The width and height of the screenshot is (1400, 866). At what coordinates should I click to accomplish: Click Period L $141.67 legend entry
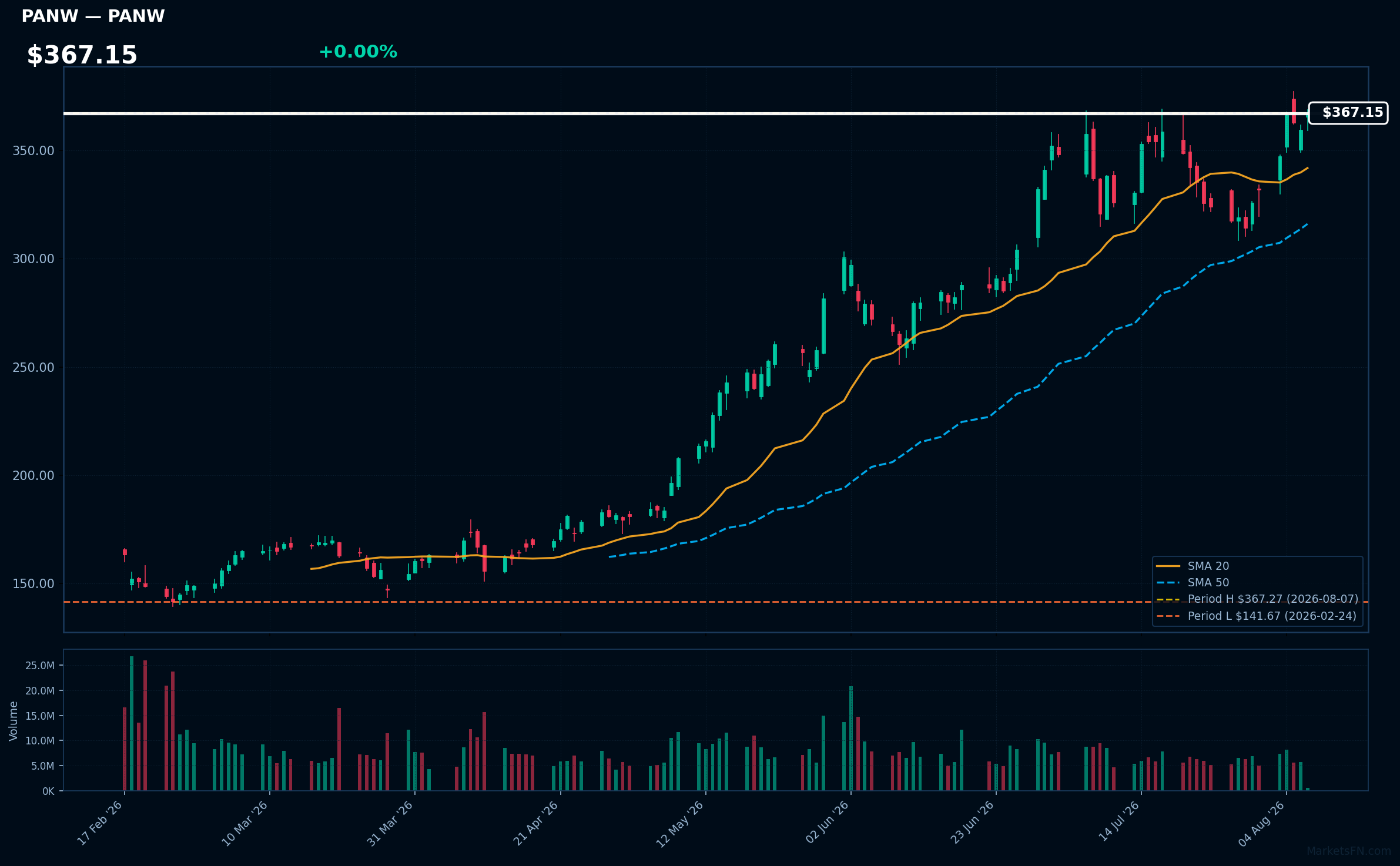[1256, 616]
